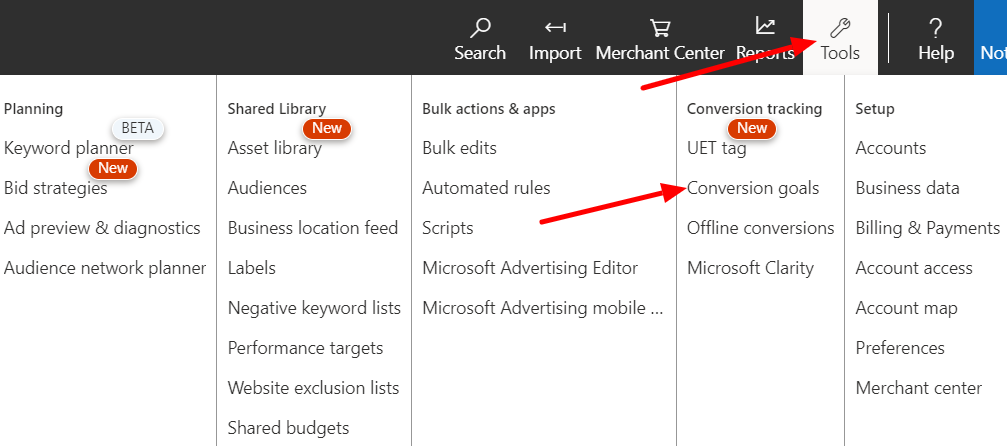Open Account map

pyautogui.click(x=906, y=308)
